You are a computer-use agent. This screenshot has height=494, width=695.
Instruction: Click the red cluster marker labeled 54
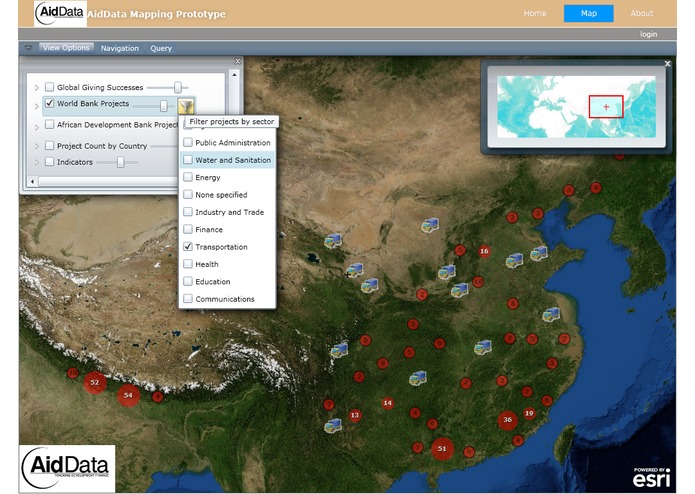128,395
